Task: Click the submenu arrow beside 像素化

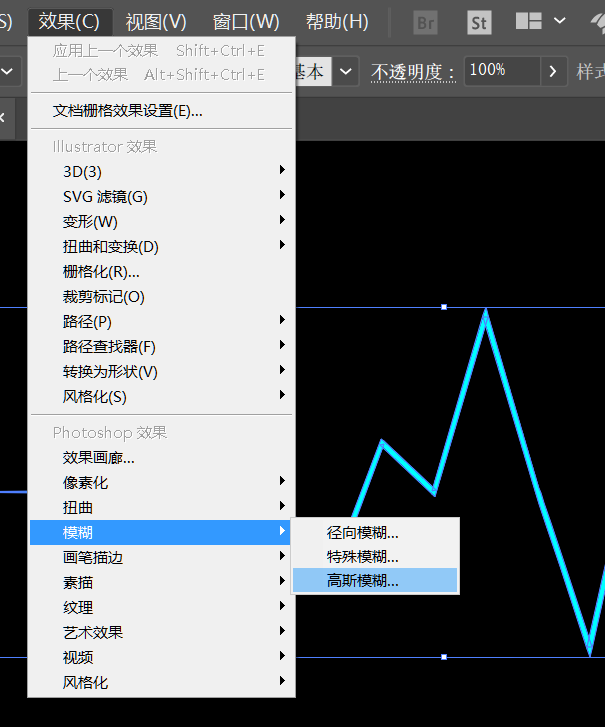Action: pos(282,481)
